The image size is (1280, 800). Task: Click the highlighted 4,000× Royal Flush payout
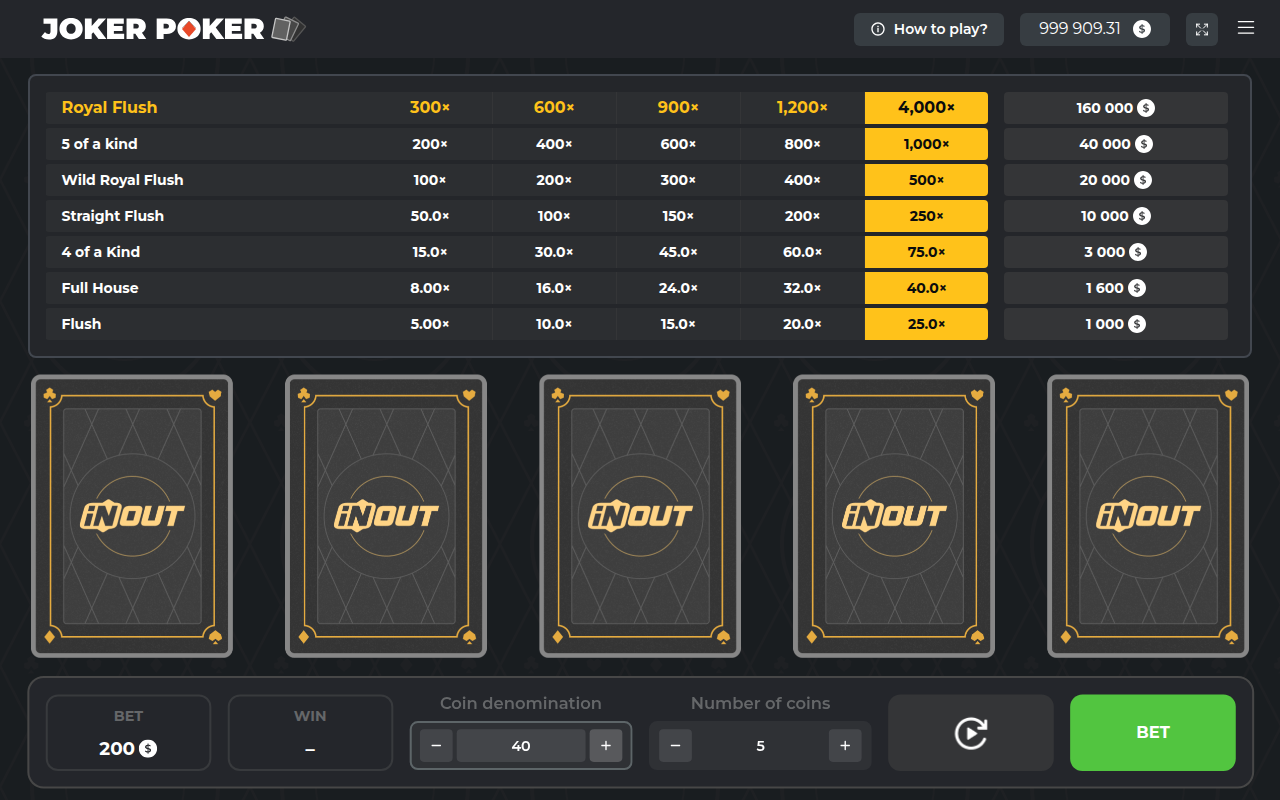coord(926,108)
